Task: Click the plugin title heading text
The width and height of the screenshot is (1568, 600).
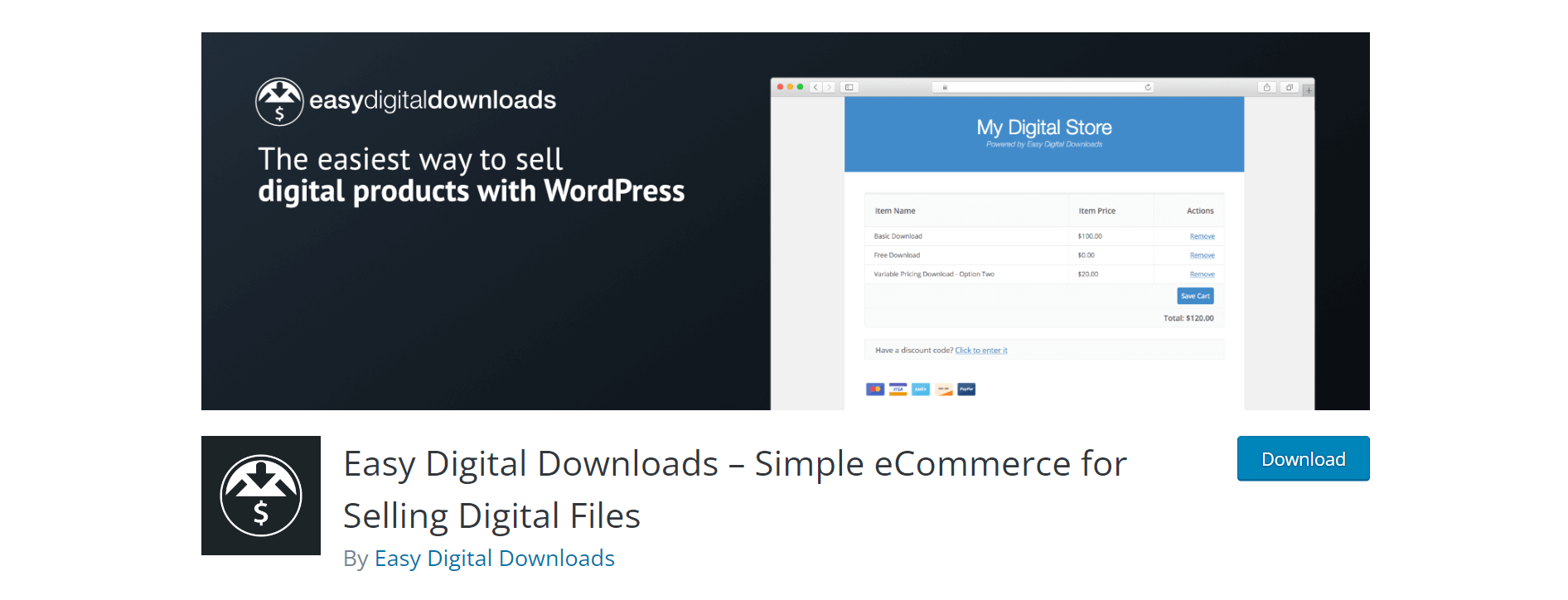Action: pyautogui.click(x=735, y=489)
